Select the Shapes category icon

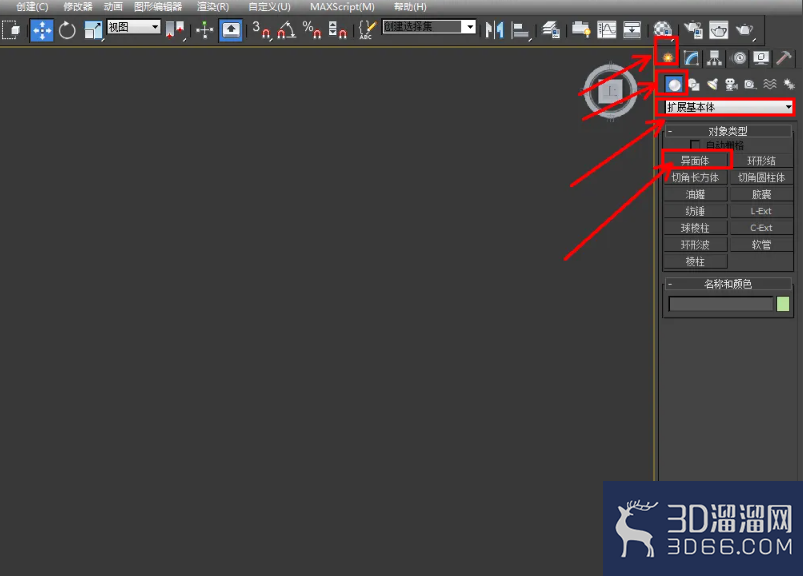click(694, 84)
